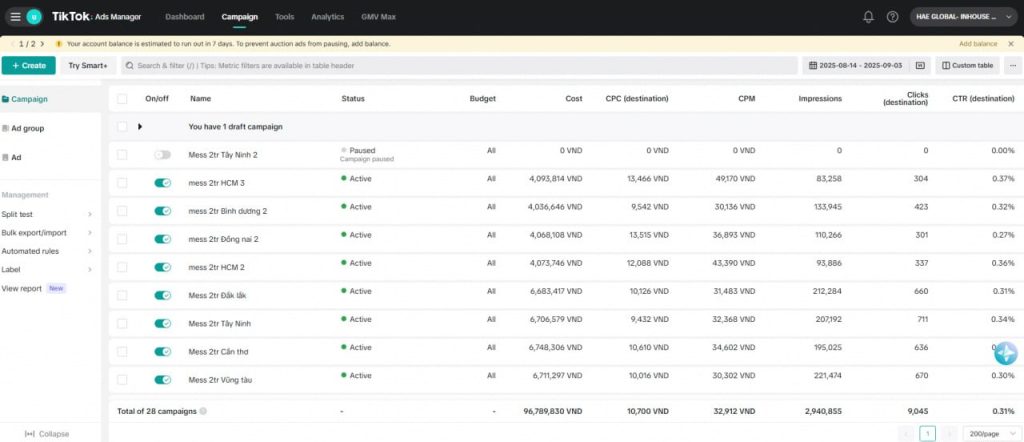The height and width of the screenshot is (442, 1024).
Task: Click the floating assistant sparkle icon
Action: coord(1005,352)
